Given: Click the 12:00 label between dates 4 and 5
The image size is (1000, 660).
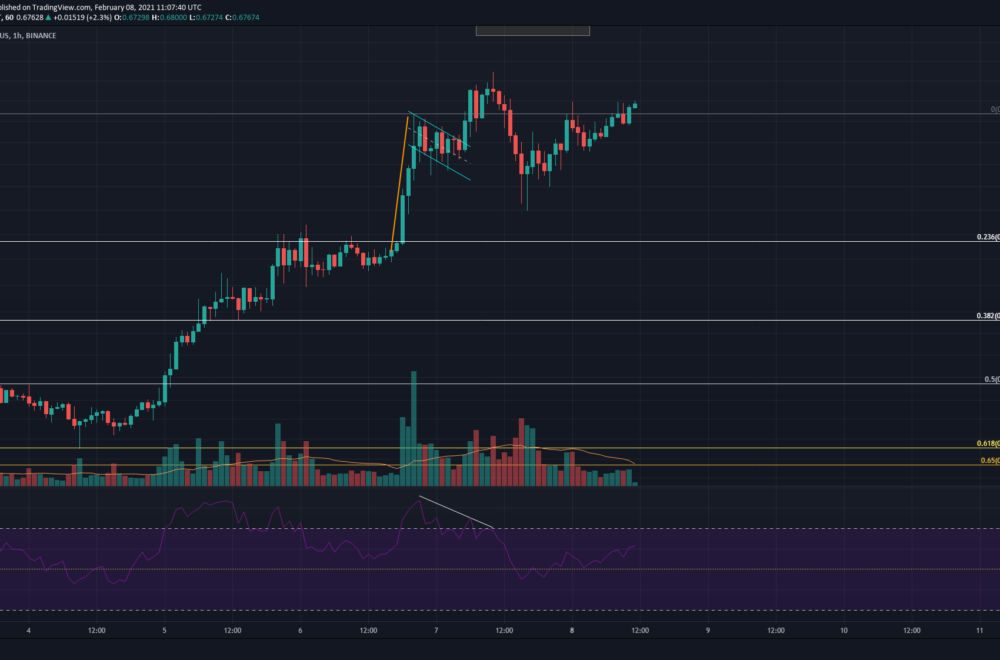Looking at the screenshot, I should (97, 631).
